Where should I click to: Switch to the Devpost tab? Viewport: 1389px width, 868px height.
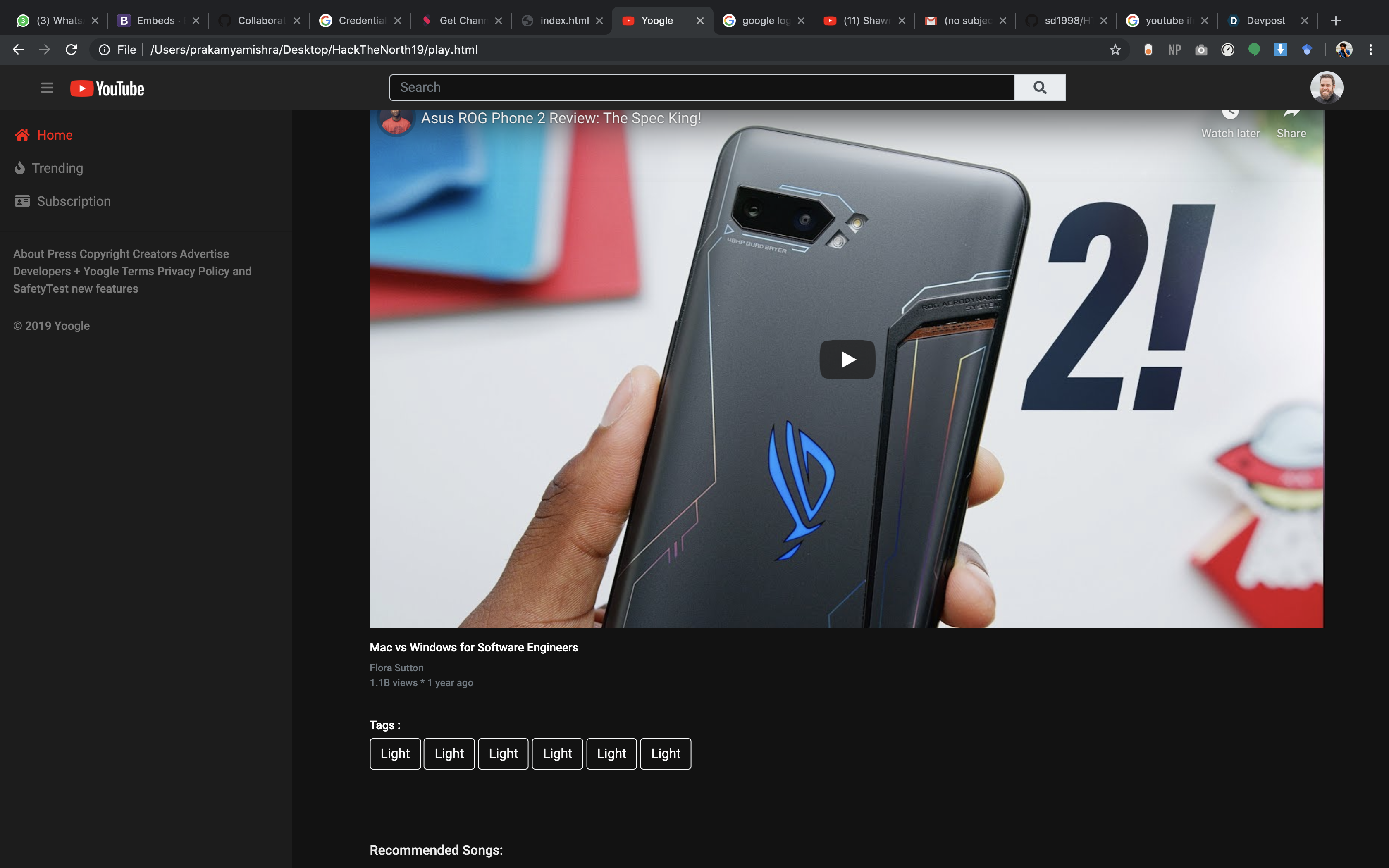coord(1265,21)
